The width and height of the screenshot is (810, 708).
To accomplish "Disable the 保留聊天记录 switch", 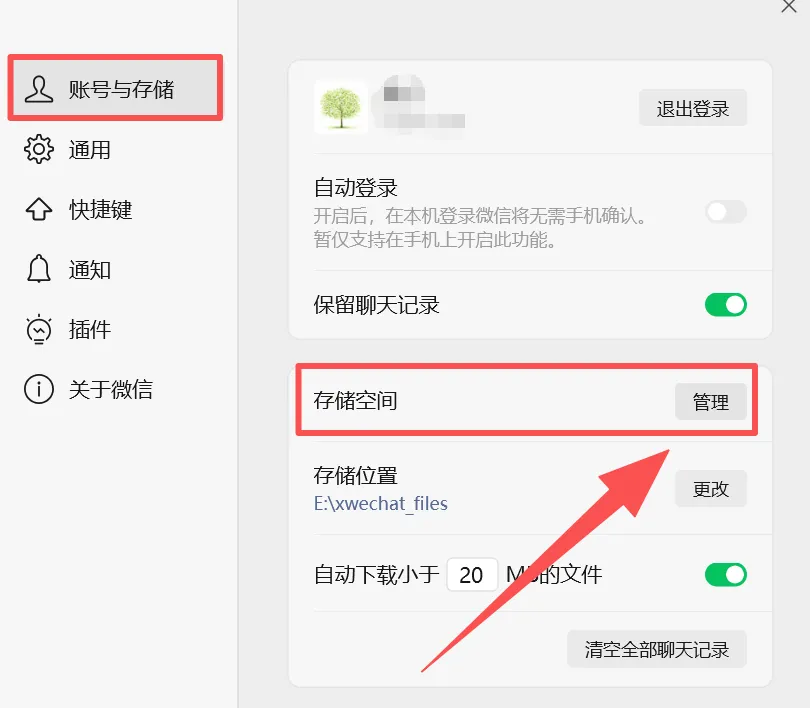I will (x=725, y=305).
